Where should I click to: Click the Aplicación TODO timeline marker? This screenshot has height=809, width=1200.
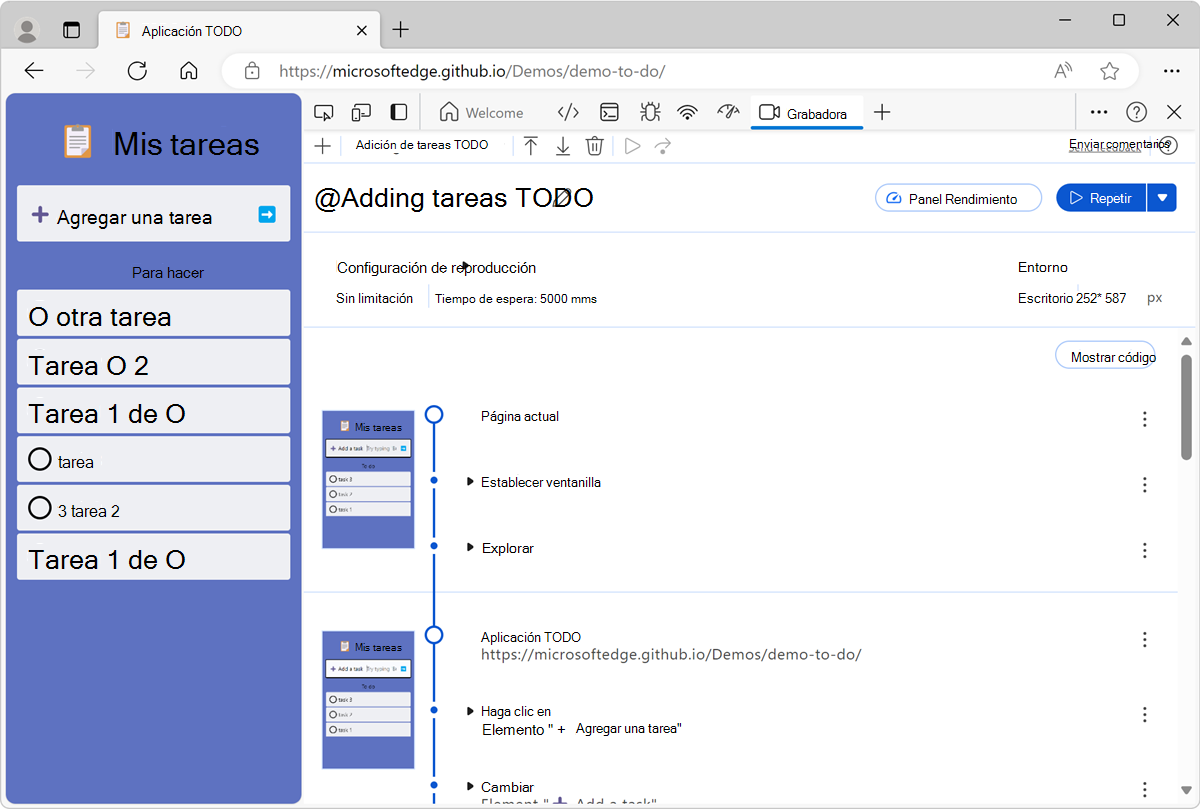(434, 634)
